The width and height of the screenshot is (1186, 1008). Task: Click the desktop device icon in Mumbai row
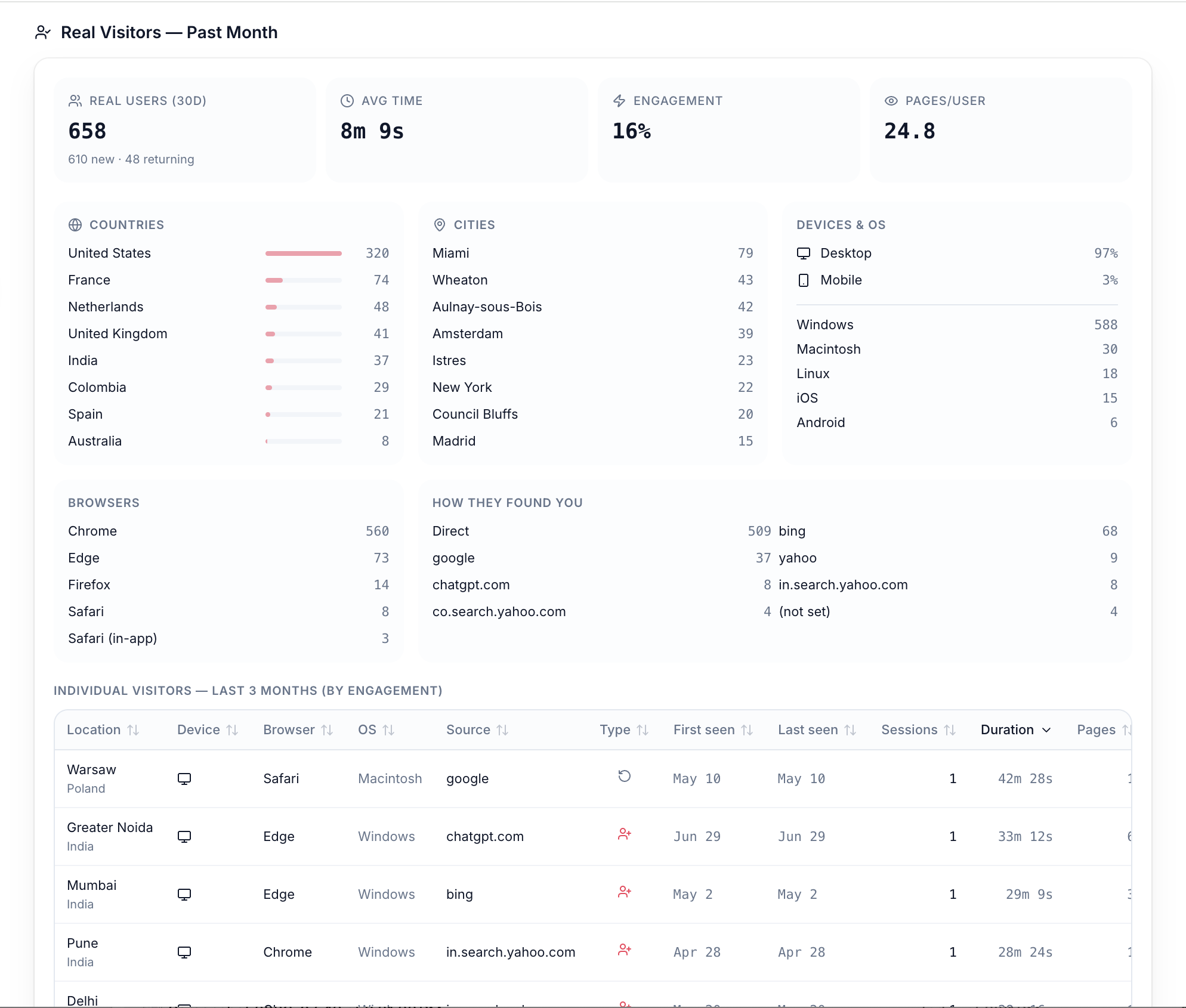click(x=184, y=895)
